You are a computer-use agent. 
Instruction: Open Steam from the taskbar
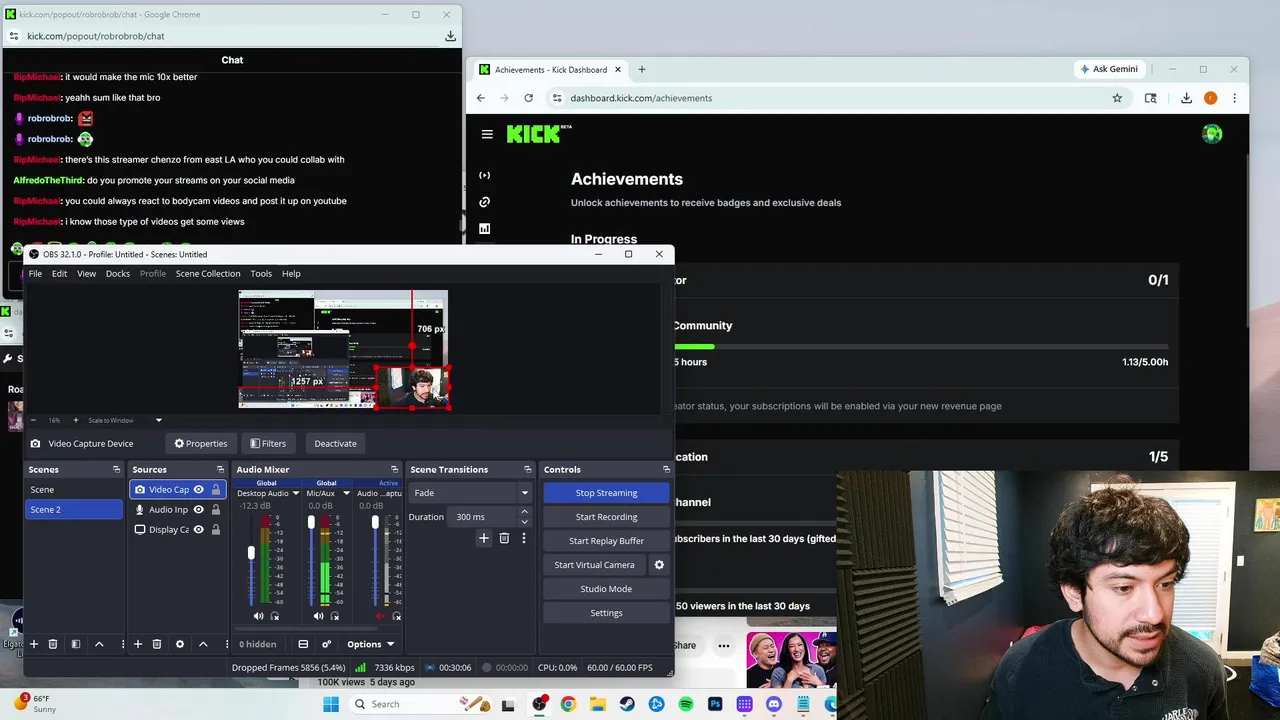[627, 704]
